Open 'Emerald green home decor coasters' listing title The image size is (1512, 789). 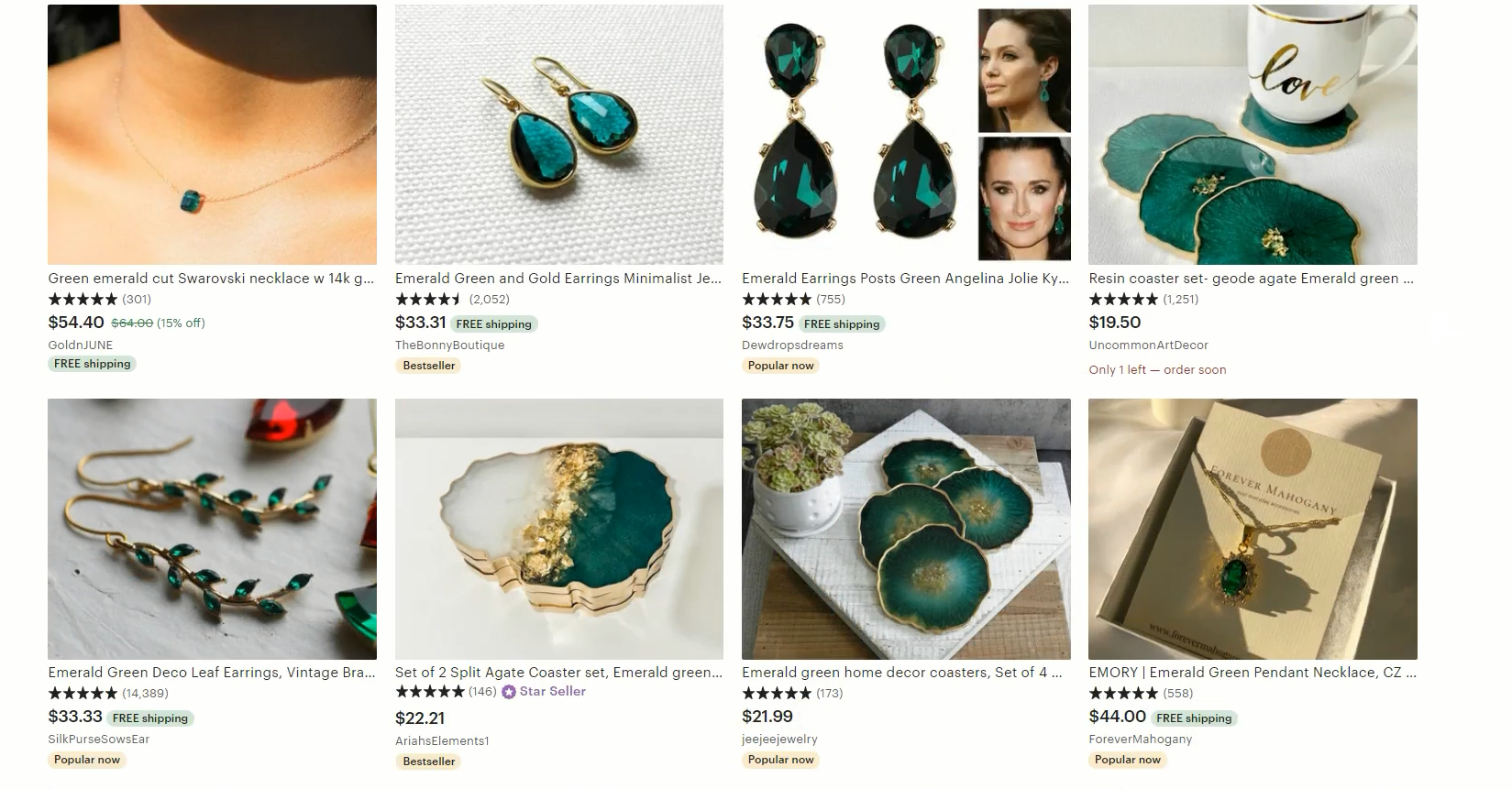(901, 673)
